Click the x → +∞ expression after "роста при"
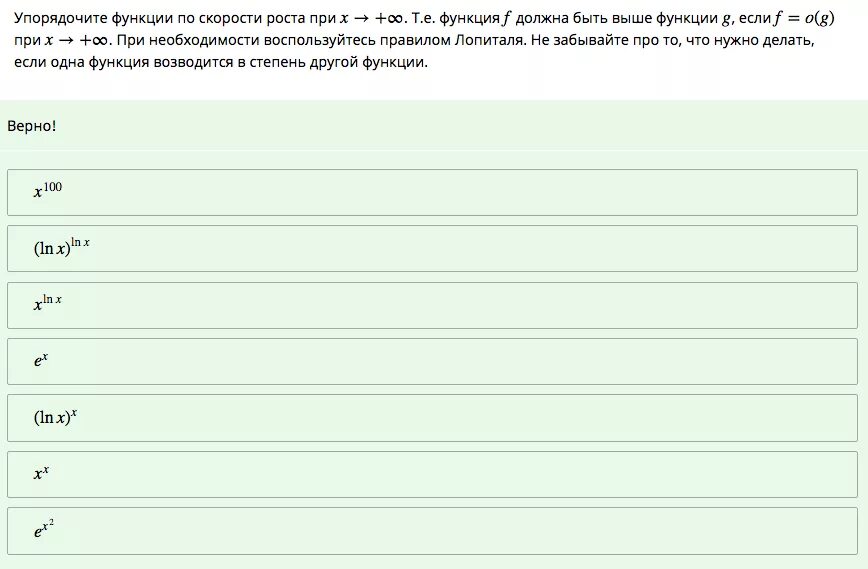The height and width of the screenshot is (569, 868). (x=371, y=18)
